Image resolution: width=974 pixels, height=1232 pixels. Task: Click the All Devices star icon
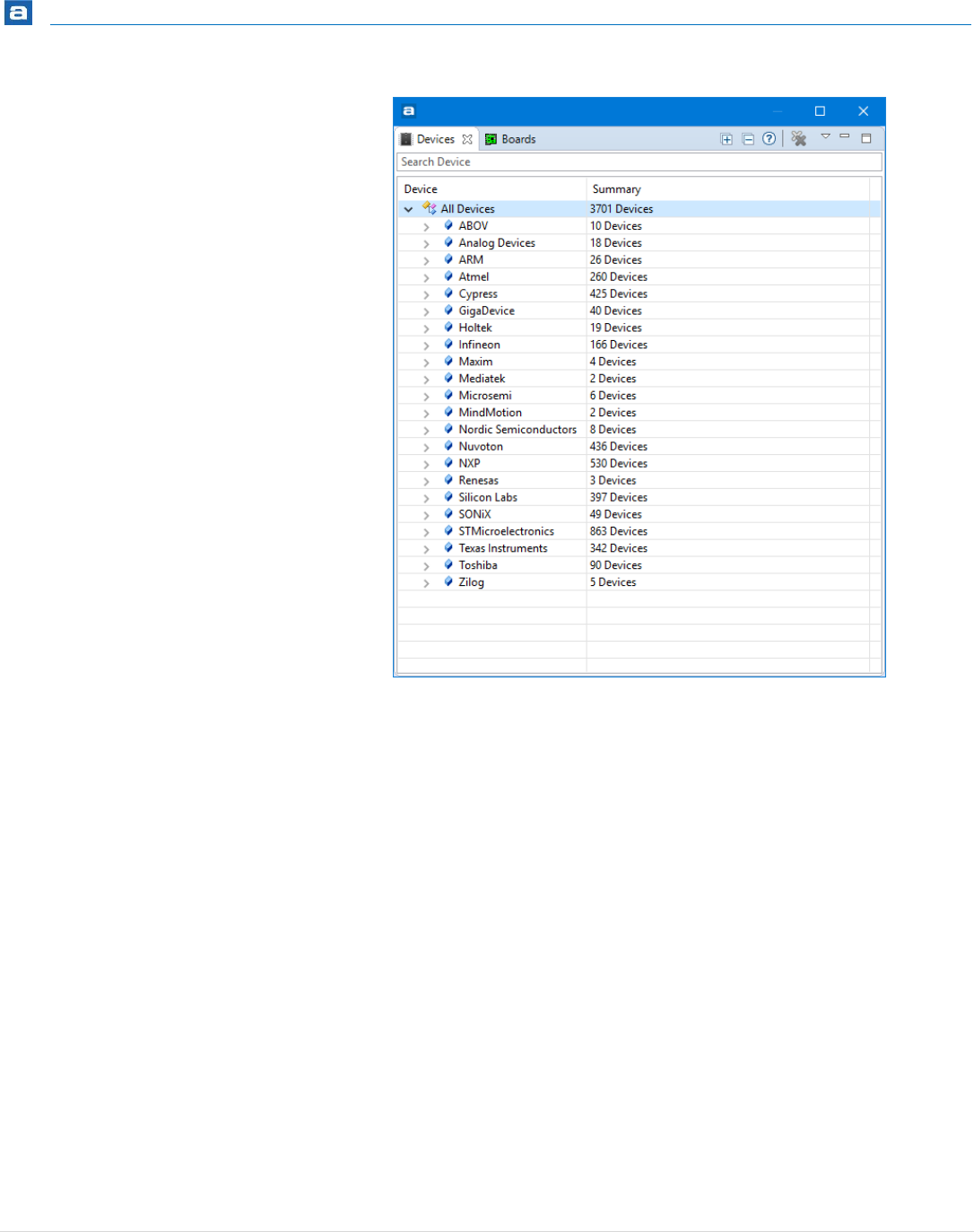click(430, 208)
